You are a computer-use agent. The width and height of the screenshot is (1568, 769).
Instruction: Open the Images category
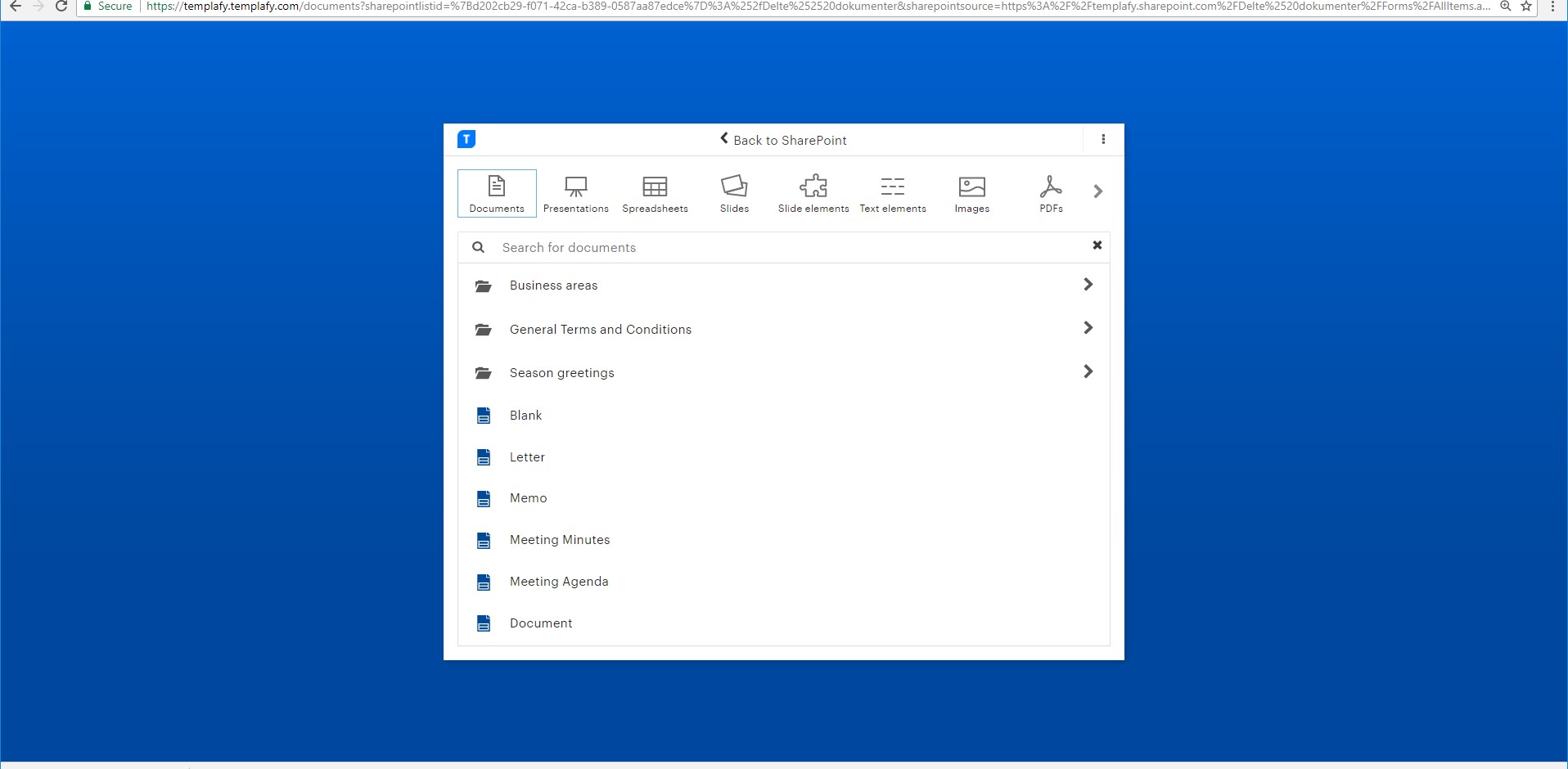pos(971,194)
